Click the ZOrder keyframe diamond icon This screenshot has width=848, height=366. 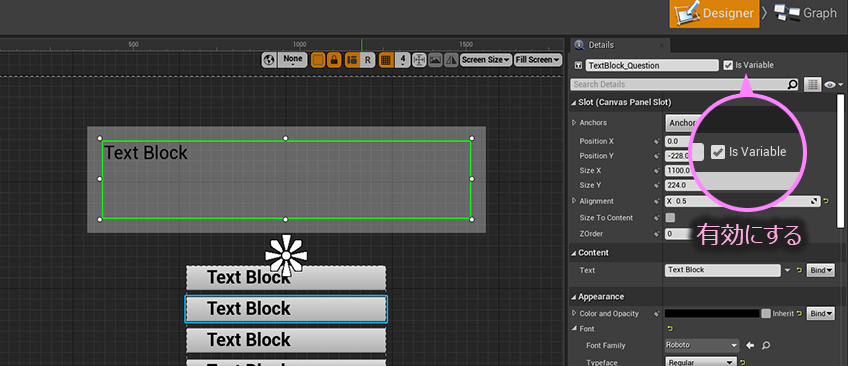click(x=657, y=234)
